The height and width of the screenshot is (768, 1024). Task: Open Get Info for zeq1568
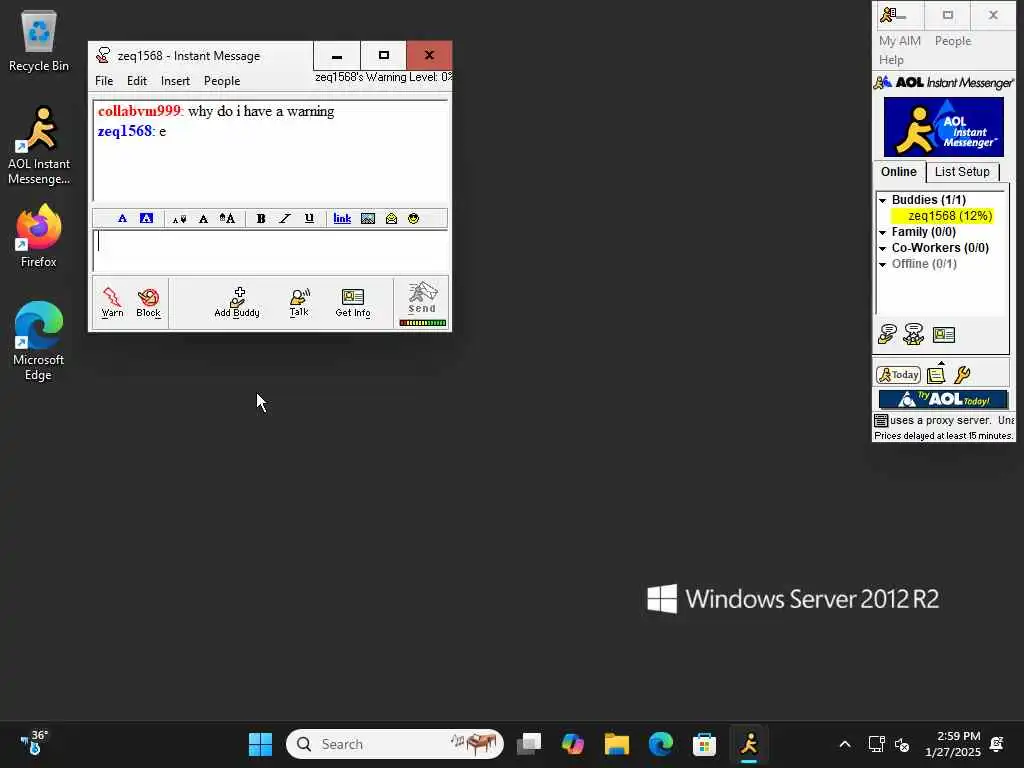click(x=353, y=303)
